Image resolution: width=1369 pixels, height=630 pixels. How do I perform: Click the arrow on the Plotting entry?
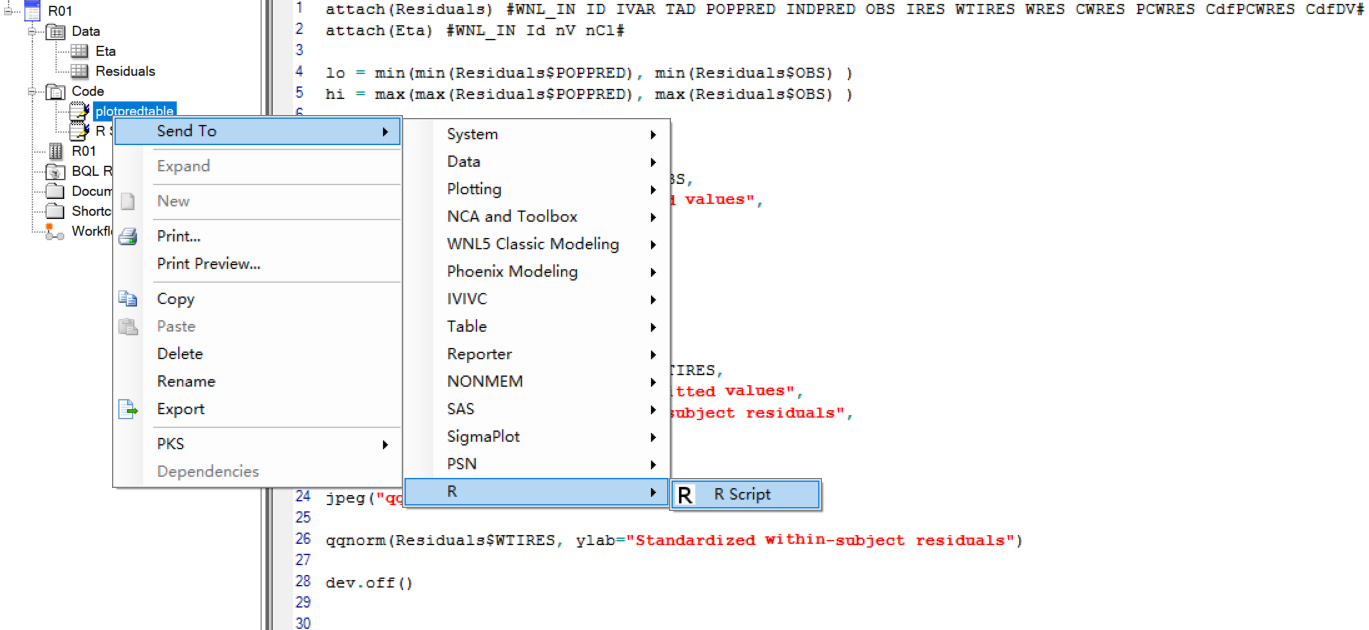point(653,189)
